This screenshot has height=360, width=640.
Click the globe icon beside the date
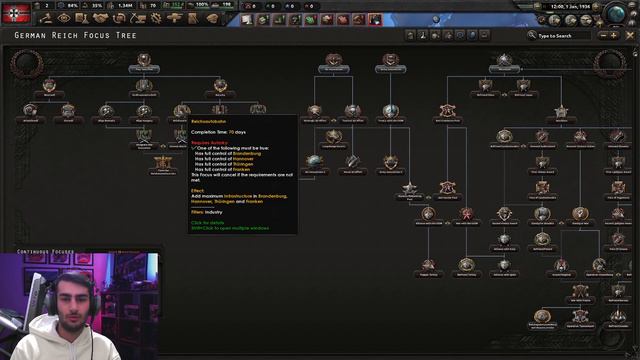tap(616, 13)
